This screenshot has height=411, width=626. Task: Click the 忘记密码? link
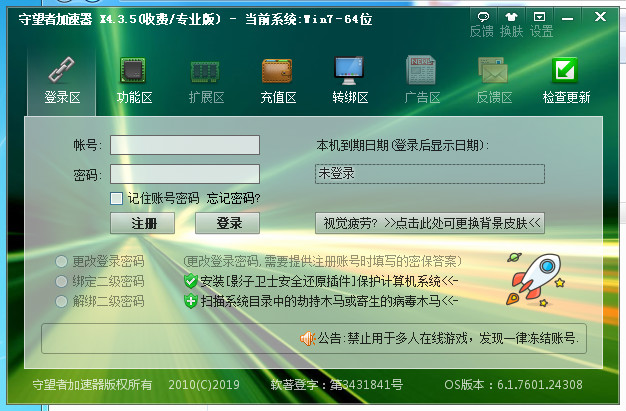(x=234, y=198)
